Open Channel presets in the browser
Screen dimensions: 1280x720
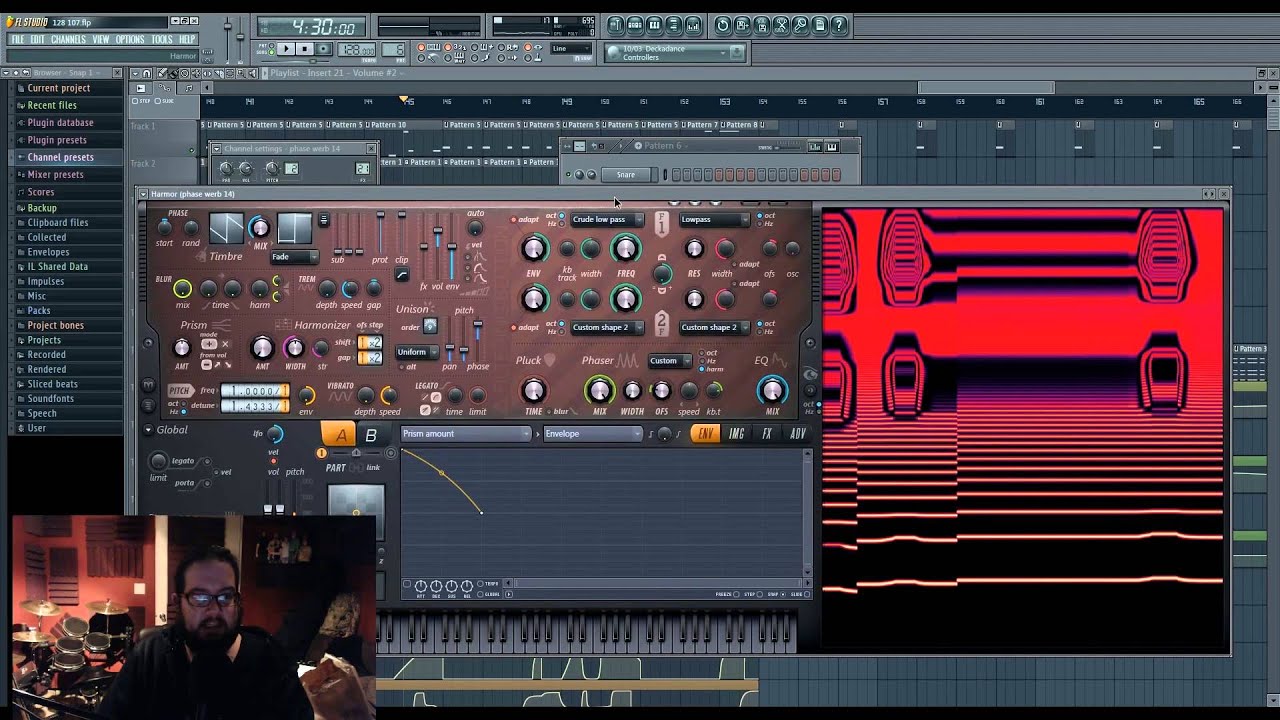(60, 157)
